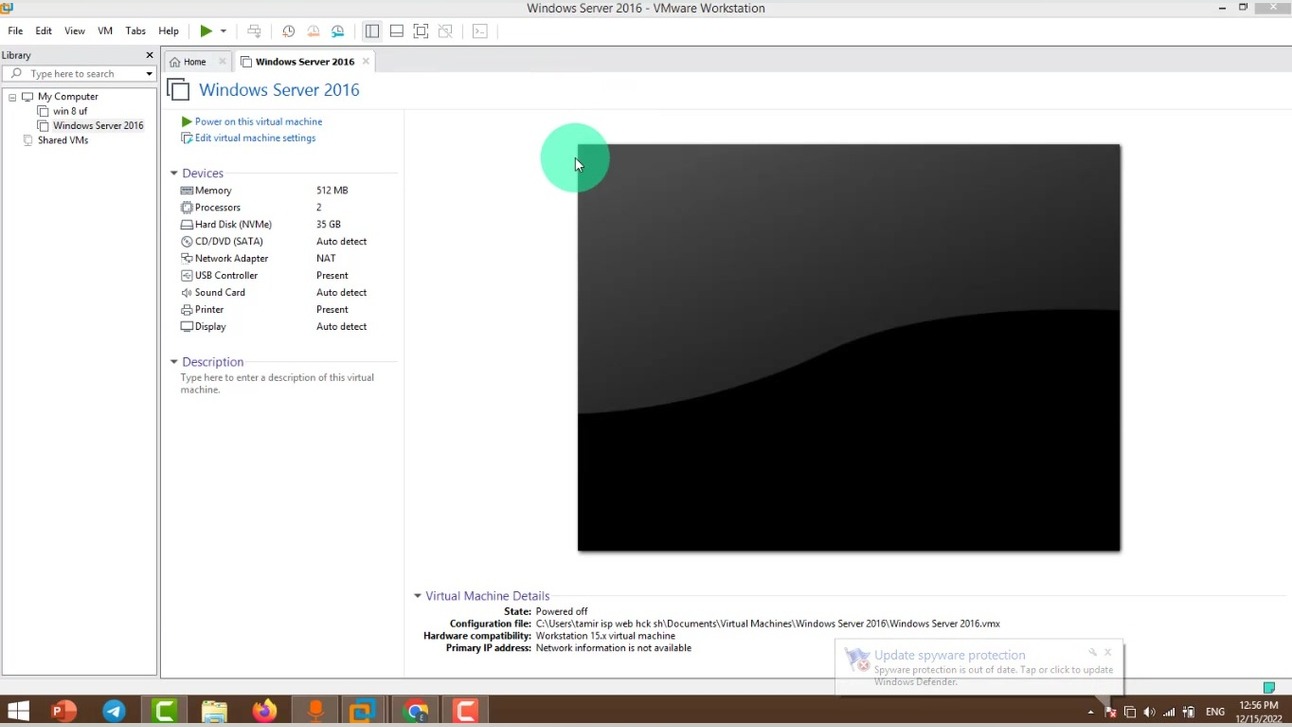The width and height of the screenshot is (1292, 727).
Task: Show hidden system tray icons arrow
Action: click(1091, 712)
